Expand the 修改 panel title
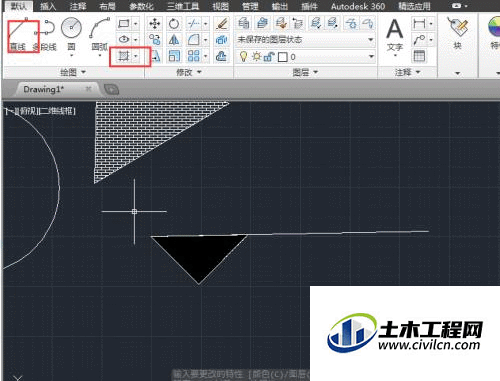The image size is (500, 381). click(189, 72)
